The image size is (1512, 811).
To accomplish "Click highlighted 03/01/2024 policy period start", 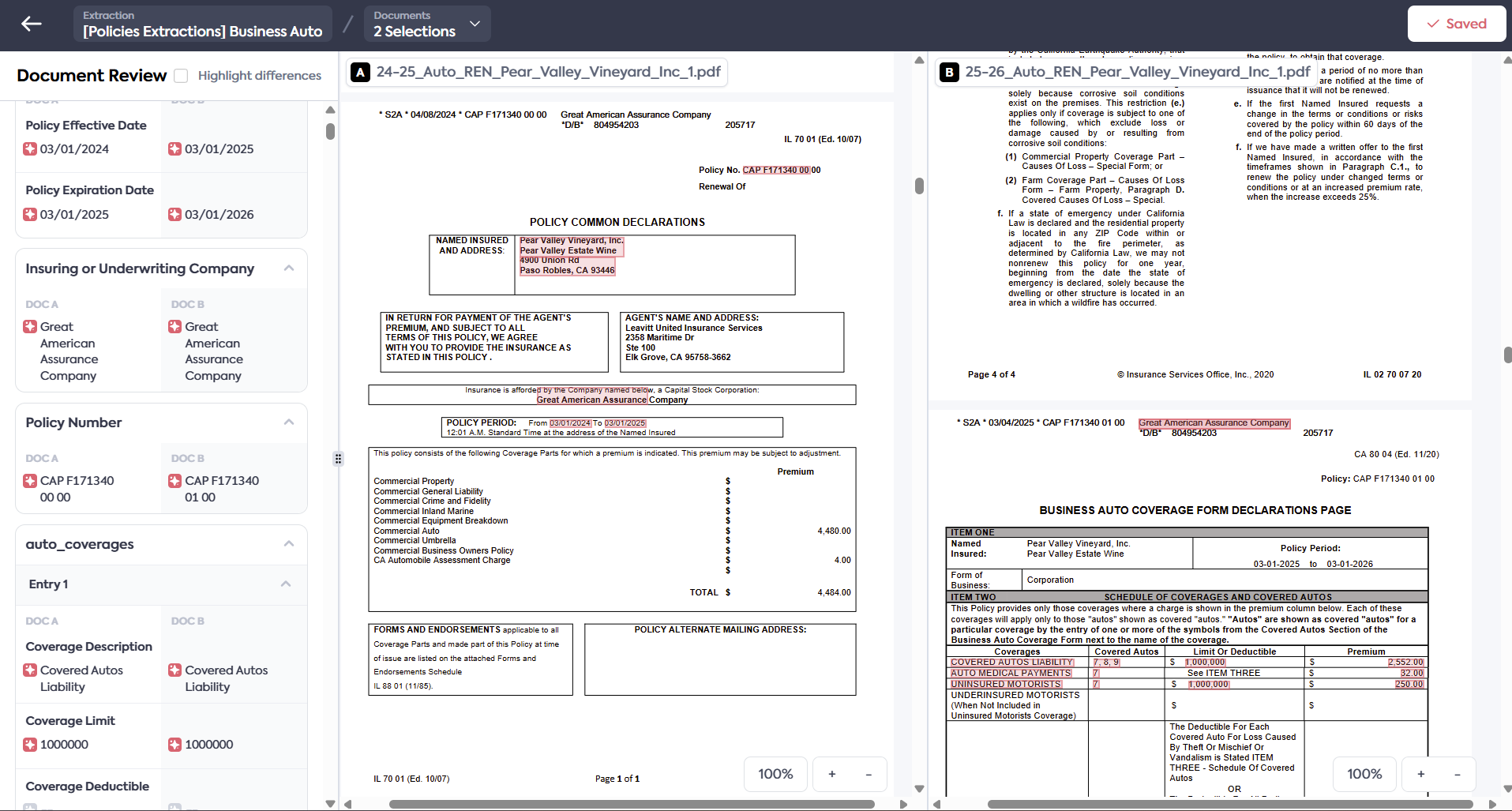I will point(570,423).
